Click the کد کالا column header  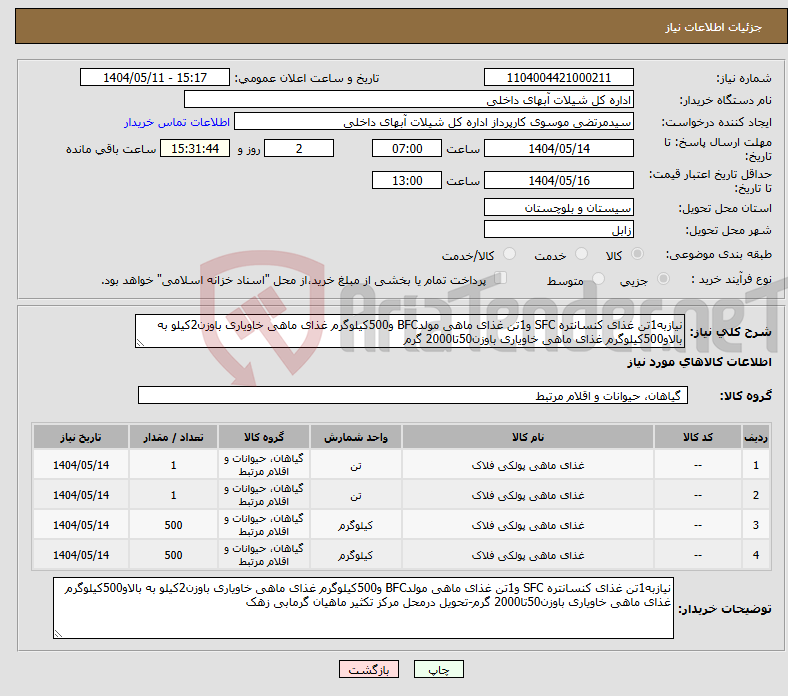coord(698,437)
